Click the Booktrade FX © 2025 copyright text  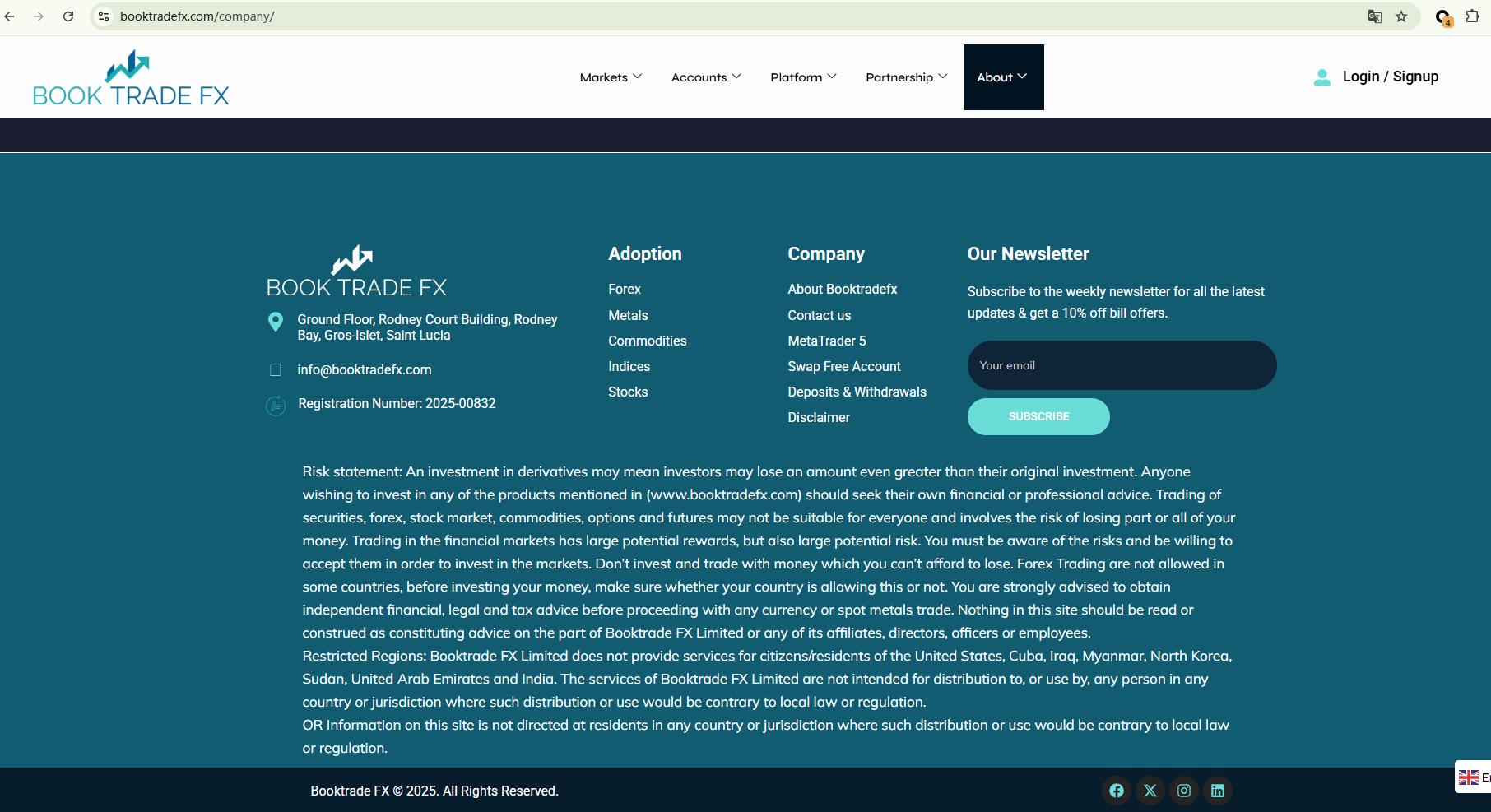pos(434,791)
